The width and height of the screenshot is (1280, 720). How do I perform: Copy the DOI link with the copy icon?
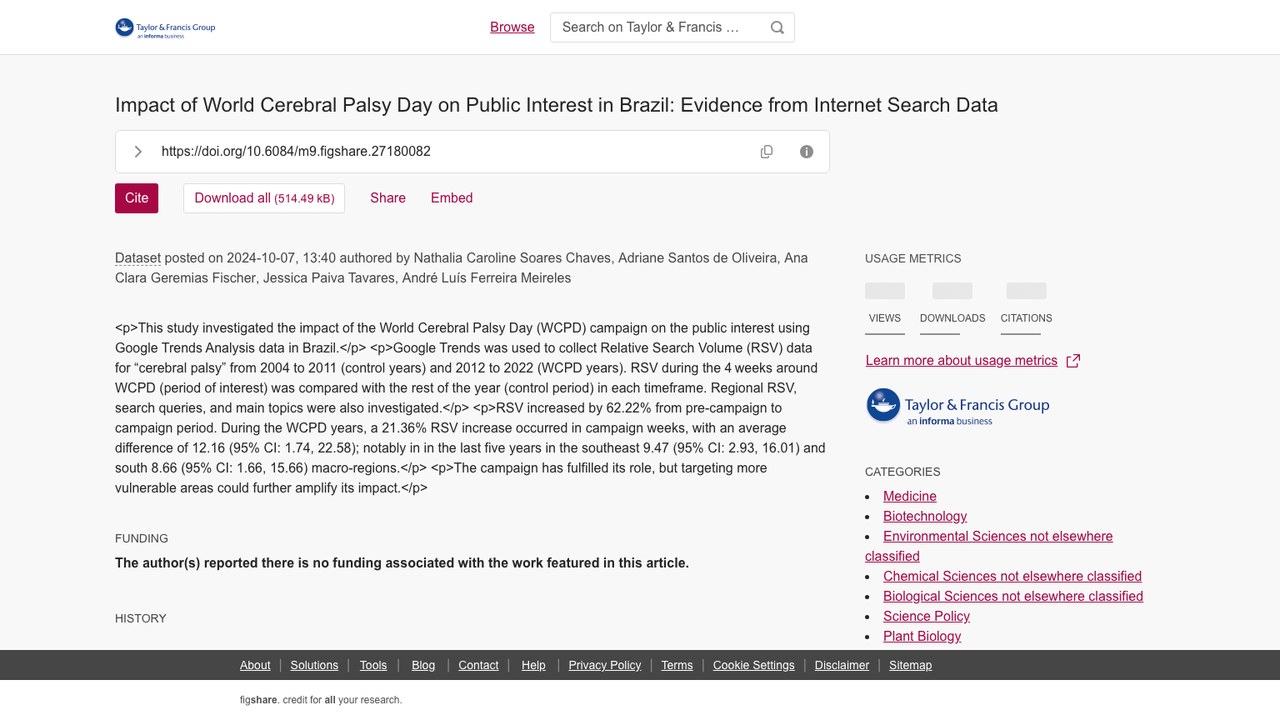pos(767,152)
